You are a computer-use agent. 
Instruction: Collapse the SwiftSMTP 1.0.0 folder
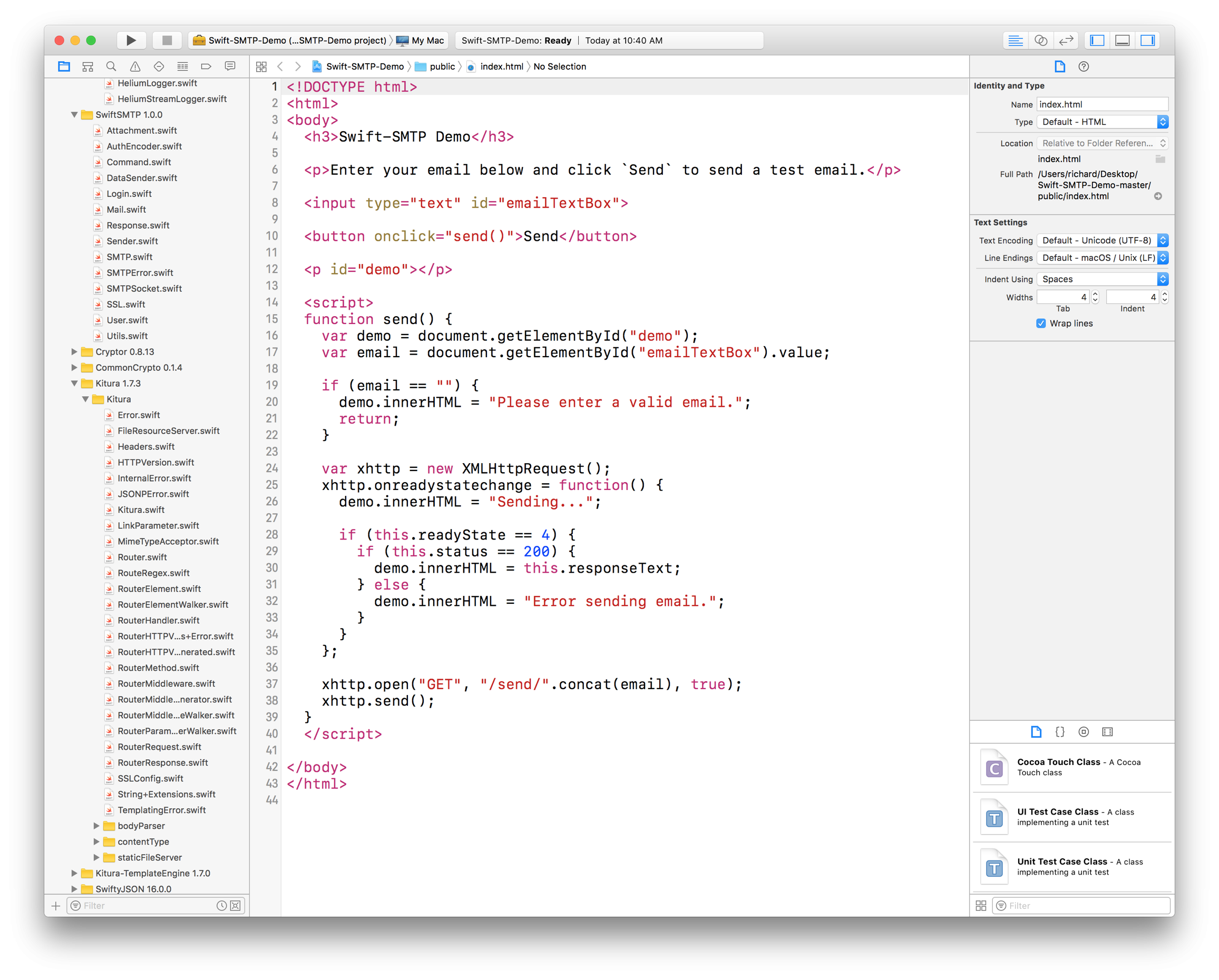[x=74, y=115]
